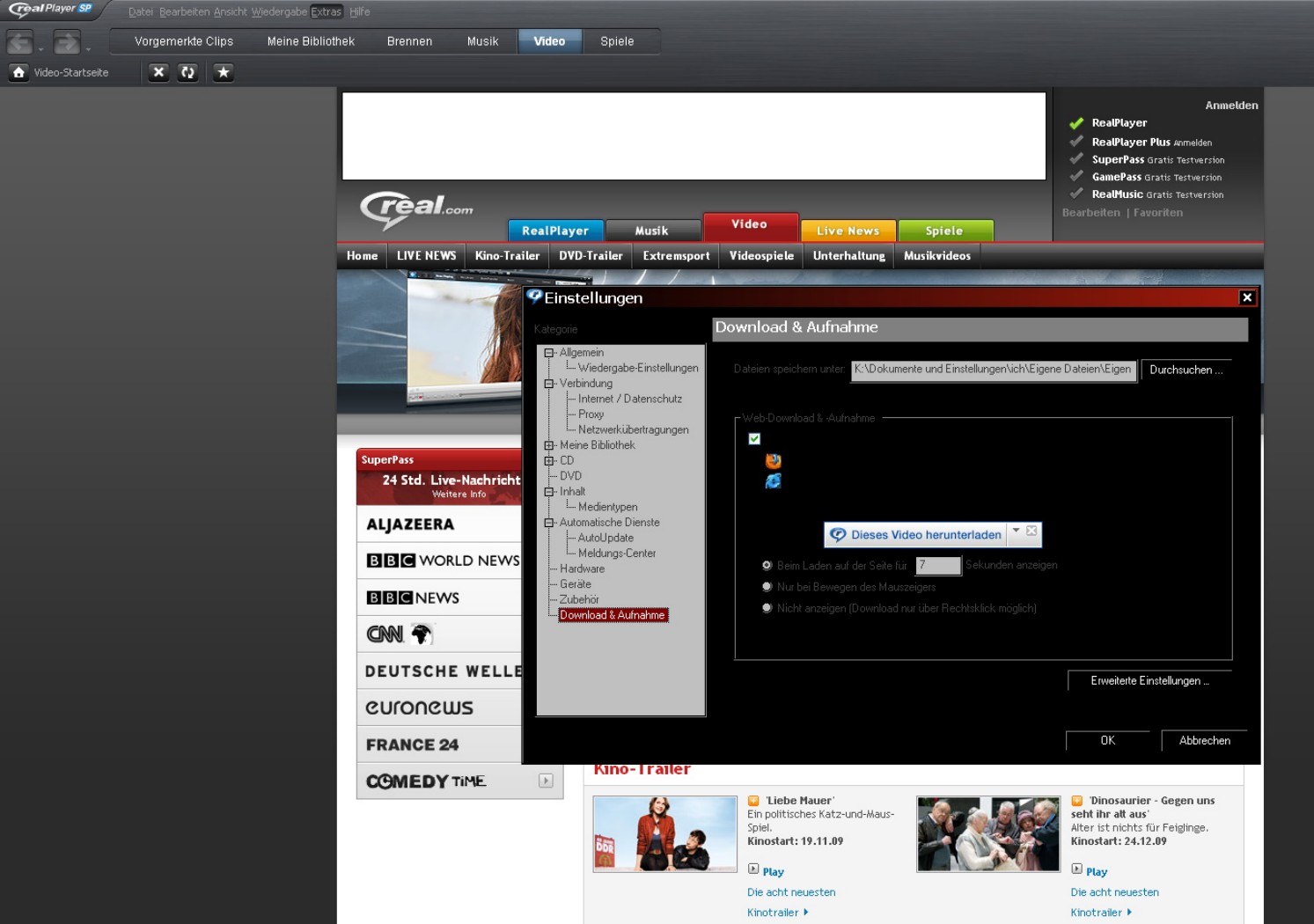Click the gray checkmark beside GamePass
The height and width of the screenshot is (924, 1314).
click(x=1076, y=176)
